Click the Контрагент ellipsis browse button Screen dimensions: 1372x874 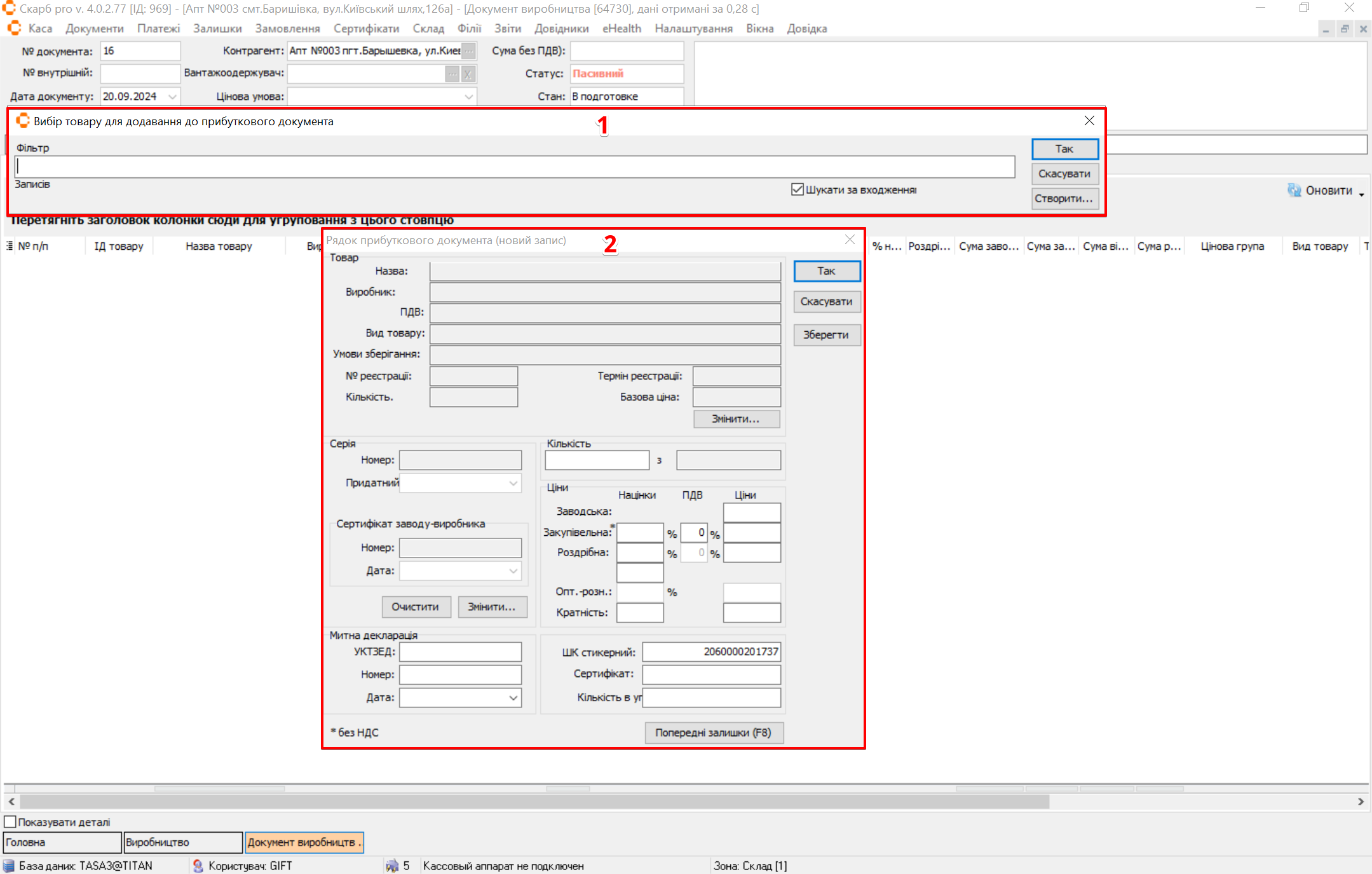coord(468,51)
